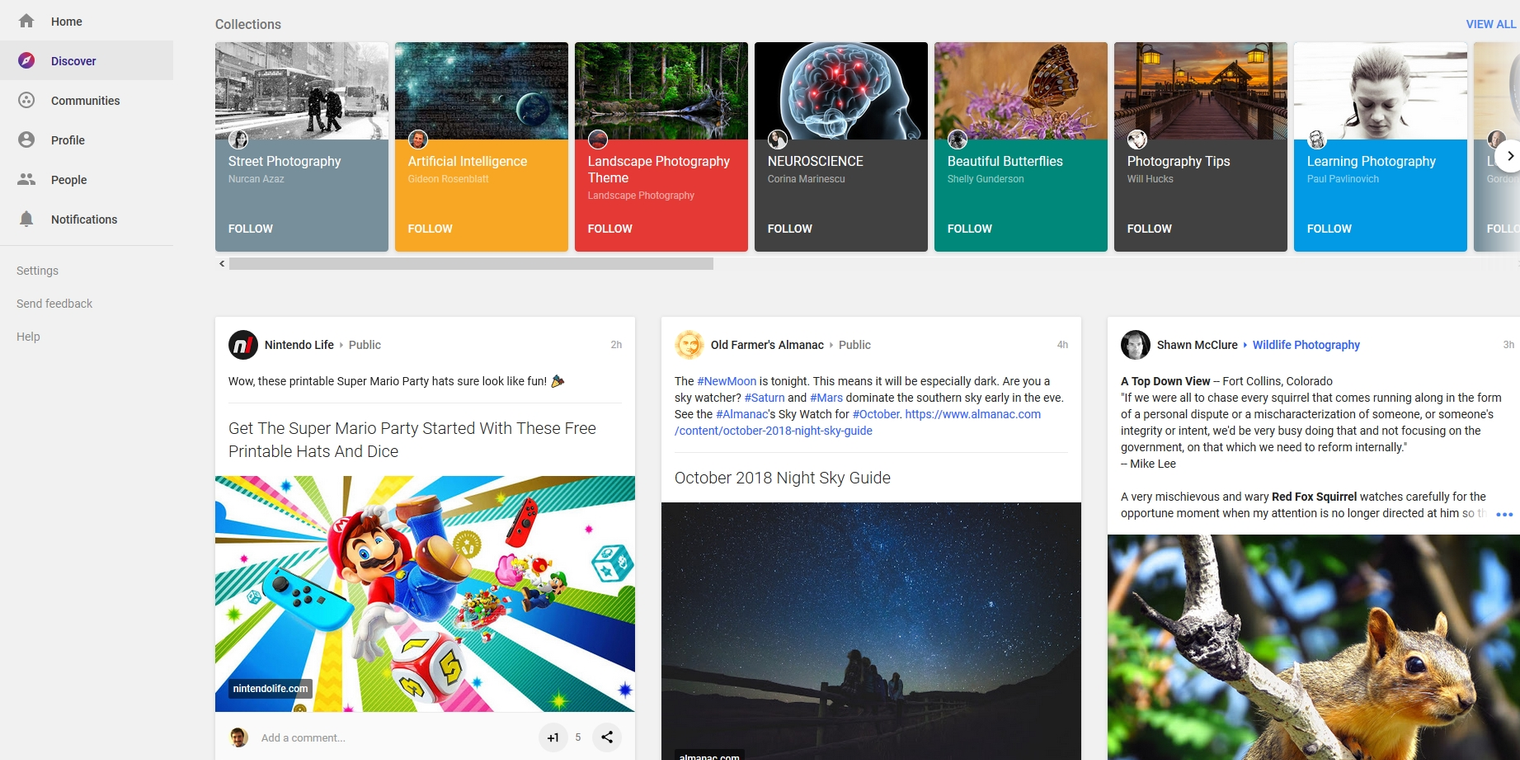Viewport: 1520px width, 760px height.
Task: Select Communities in the sidebar
Action: click(x=86, y=100)
